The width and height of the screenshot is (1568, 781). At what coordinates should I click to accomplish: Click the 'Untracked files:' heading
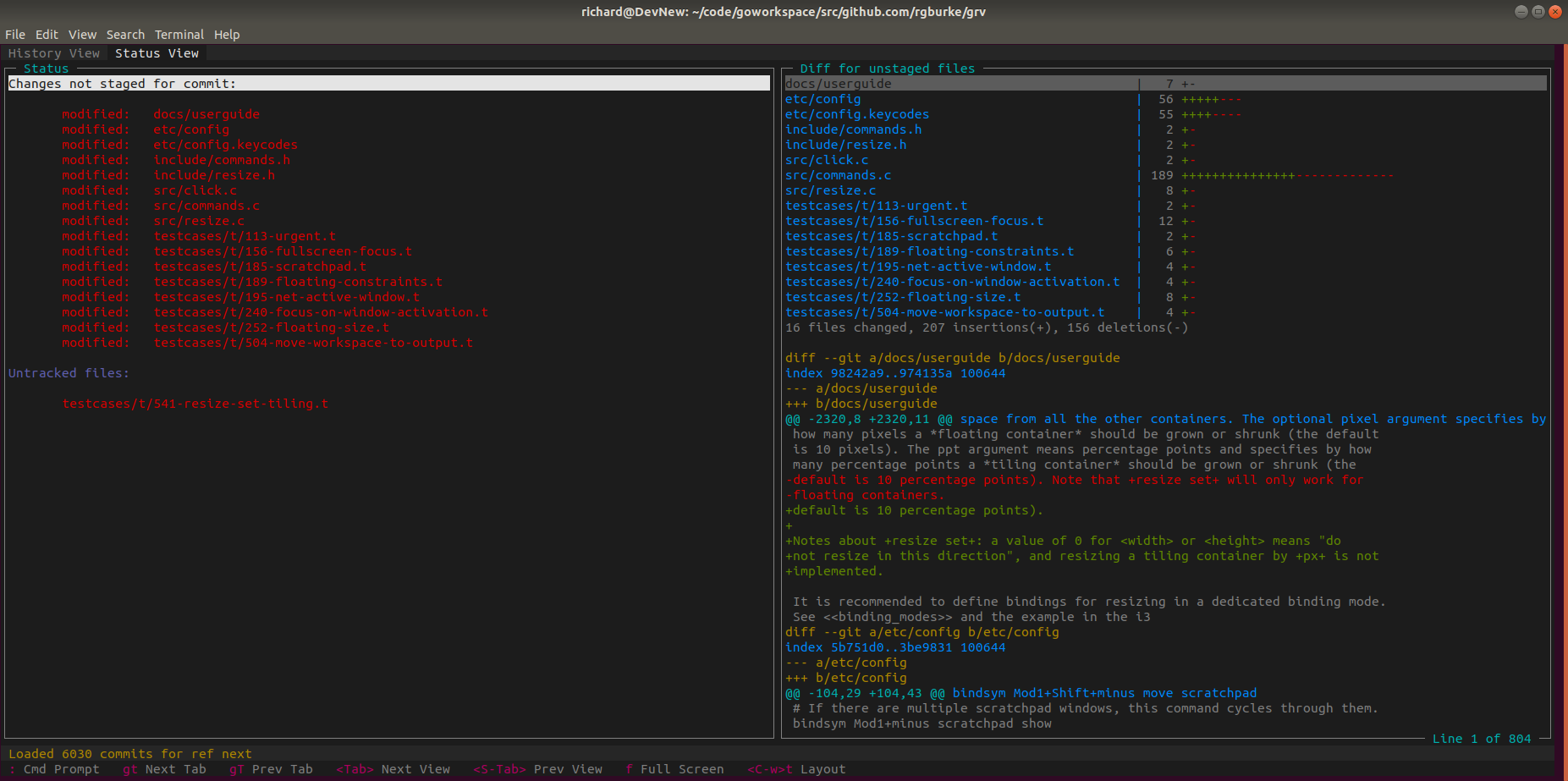69,373
